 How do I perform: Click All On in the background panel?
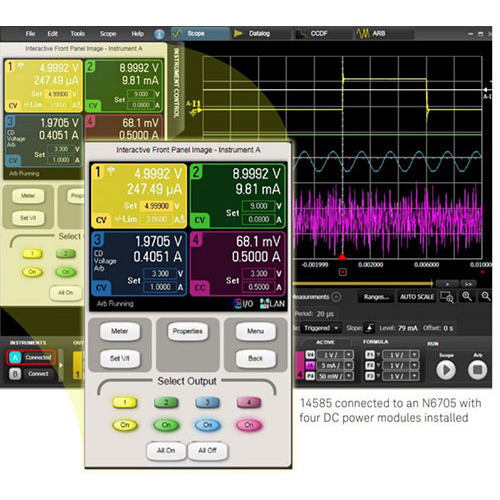(x=66, y=293)
